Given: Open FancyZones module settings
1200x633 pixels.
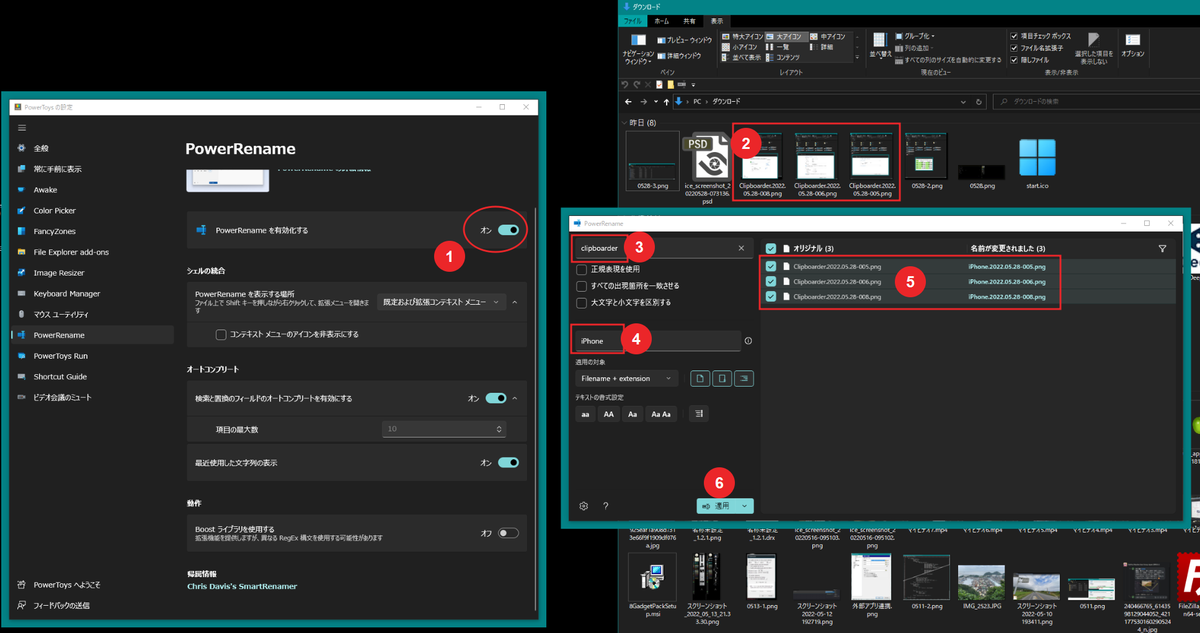Looking at the screenshot, I should coord(94,231).
